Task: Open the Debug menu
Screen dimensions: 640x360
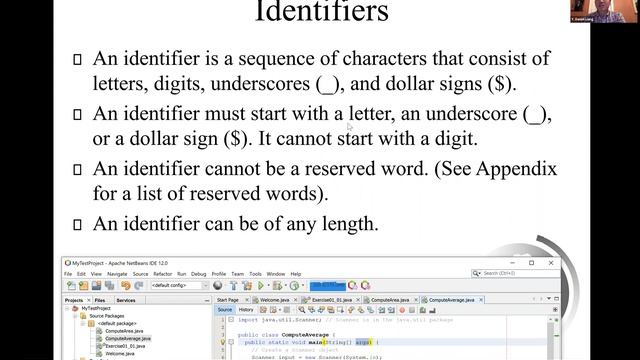Action: coord(199,274)
